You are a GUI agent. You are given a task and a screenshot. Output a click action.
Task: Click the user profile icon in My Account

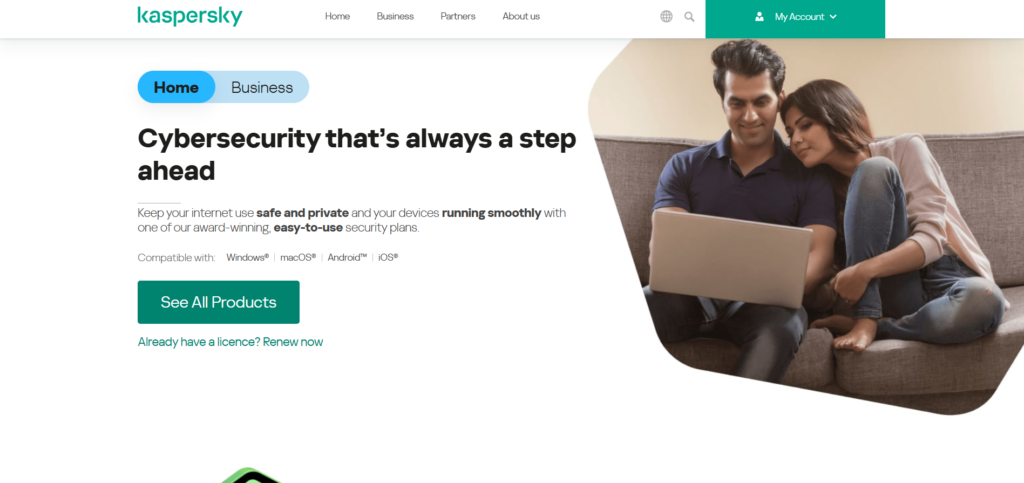[760, 16]
